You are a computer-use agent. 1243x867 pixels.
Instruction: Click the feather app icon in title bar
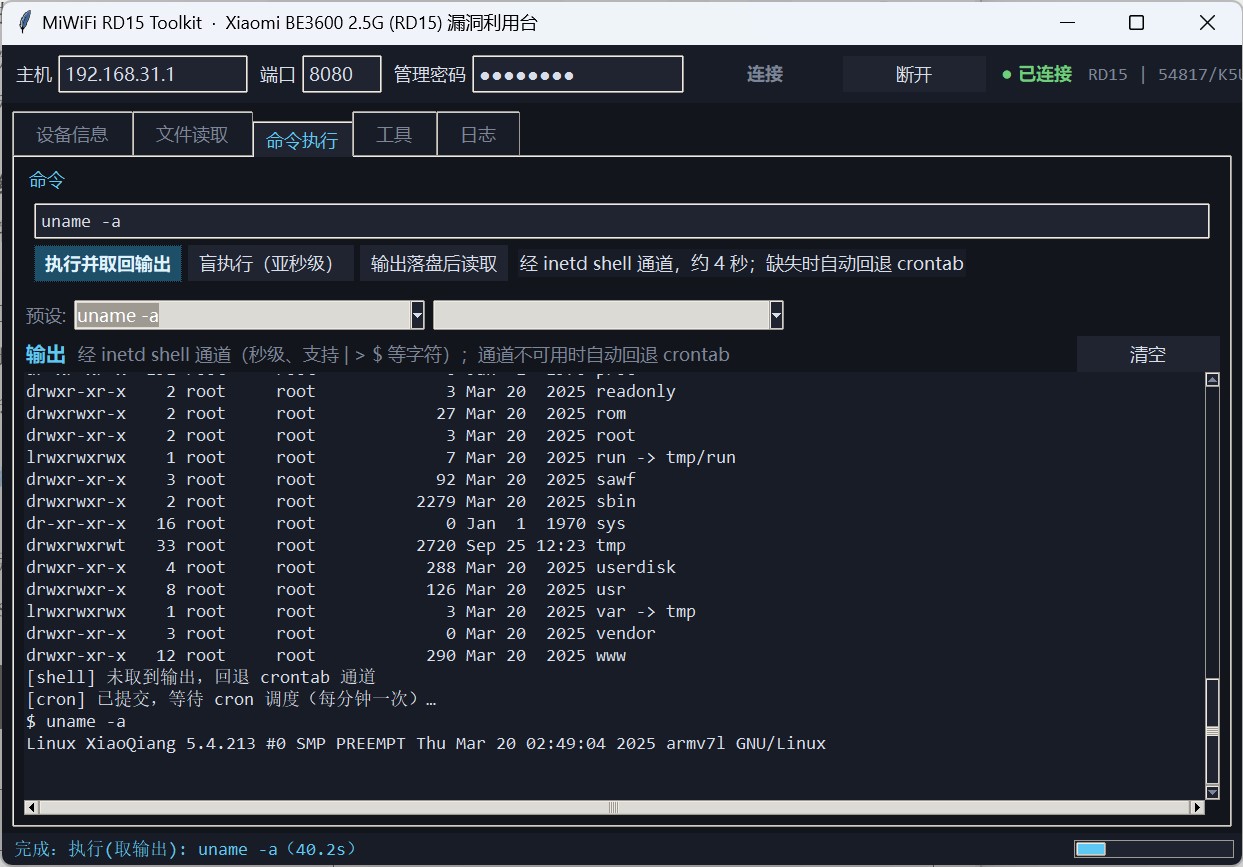[x=24, y=23]
